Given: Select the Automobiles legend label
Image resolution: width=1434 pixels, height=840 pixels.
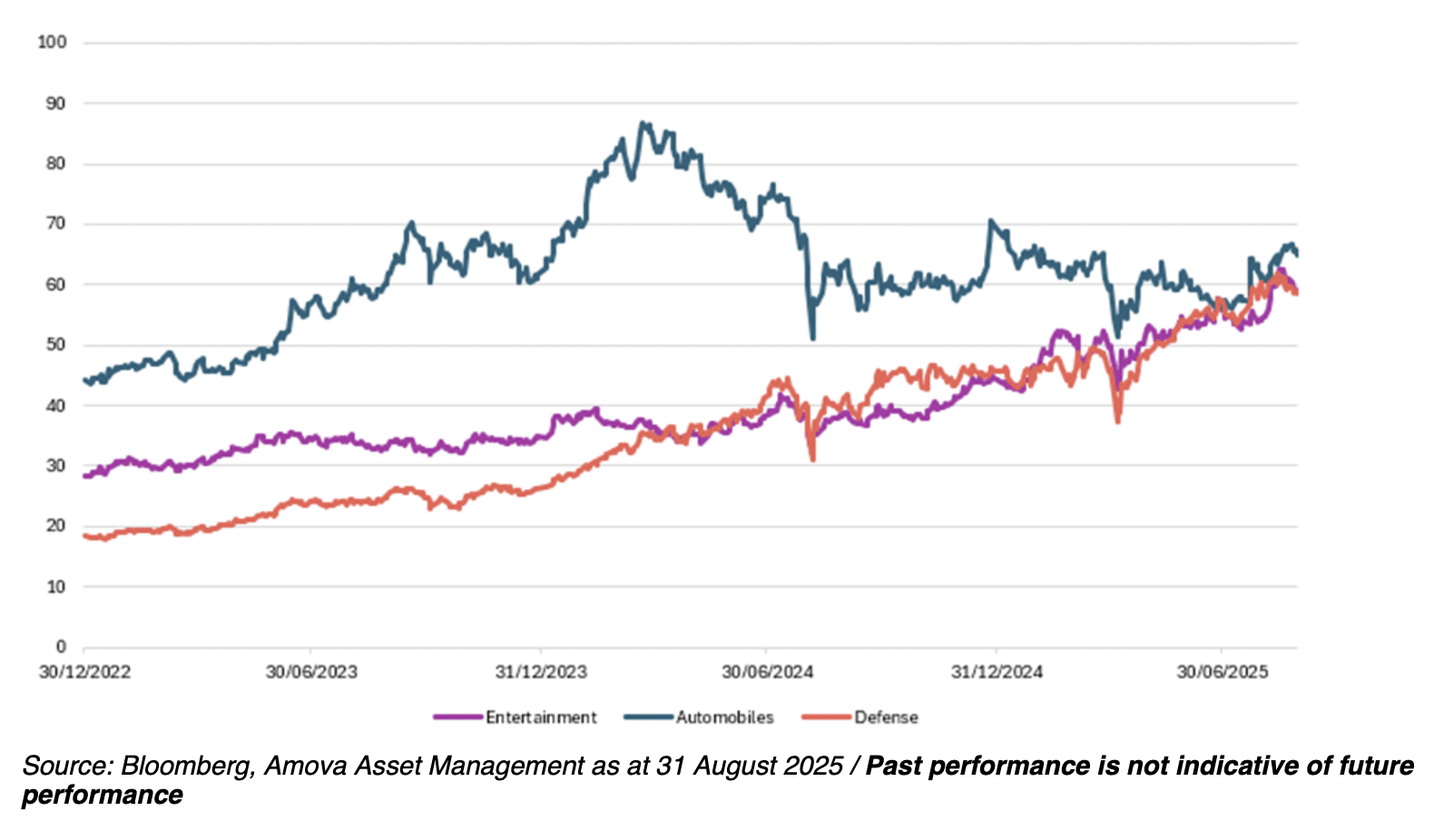Looking at the screenshot, I should 724,718.
